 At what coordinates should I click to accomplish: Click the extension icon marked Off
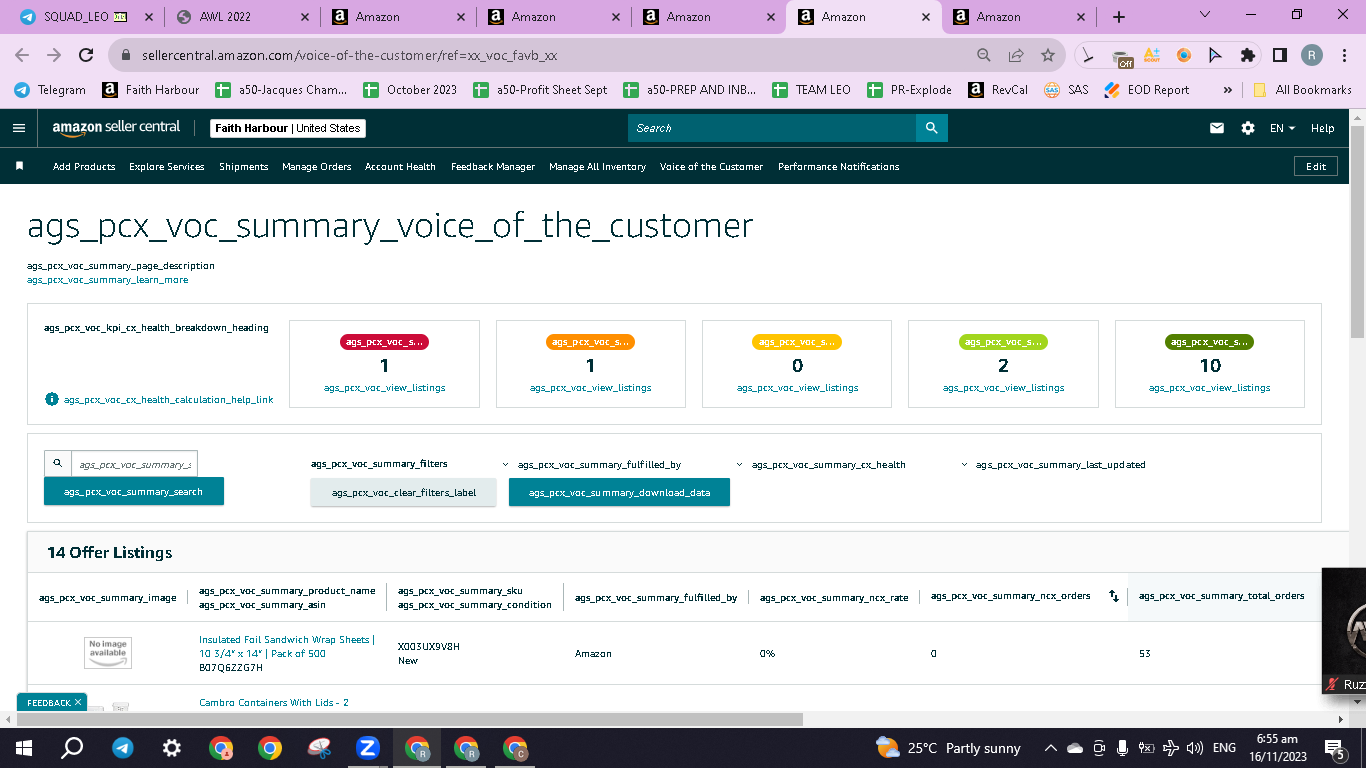[x=1122, y=56]
